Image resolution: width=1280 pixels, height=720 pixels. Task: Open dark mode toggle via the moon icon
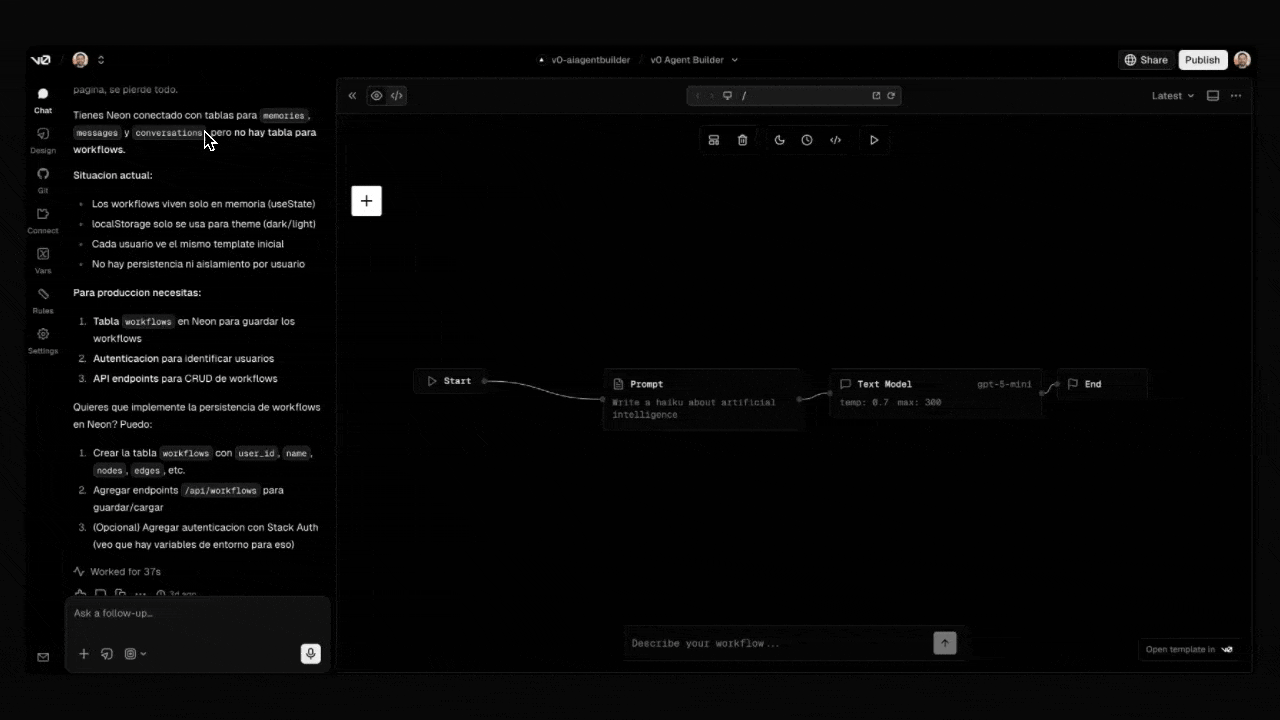pos(780,140)
